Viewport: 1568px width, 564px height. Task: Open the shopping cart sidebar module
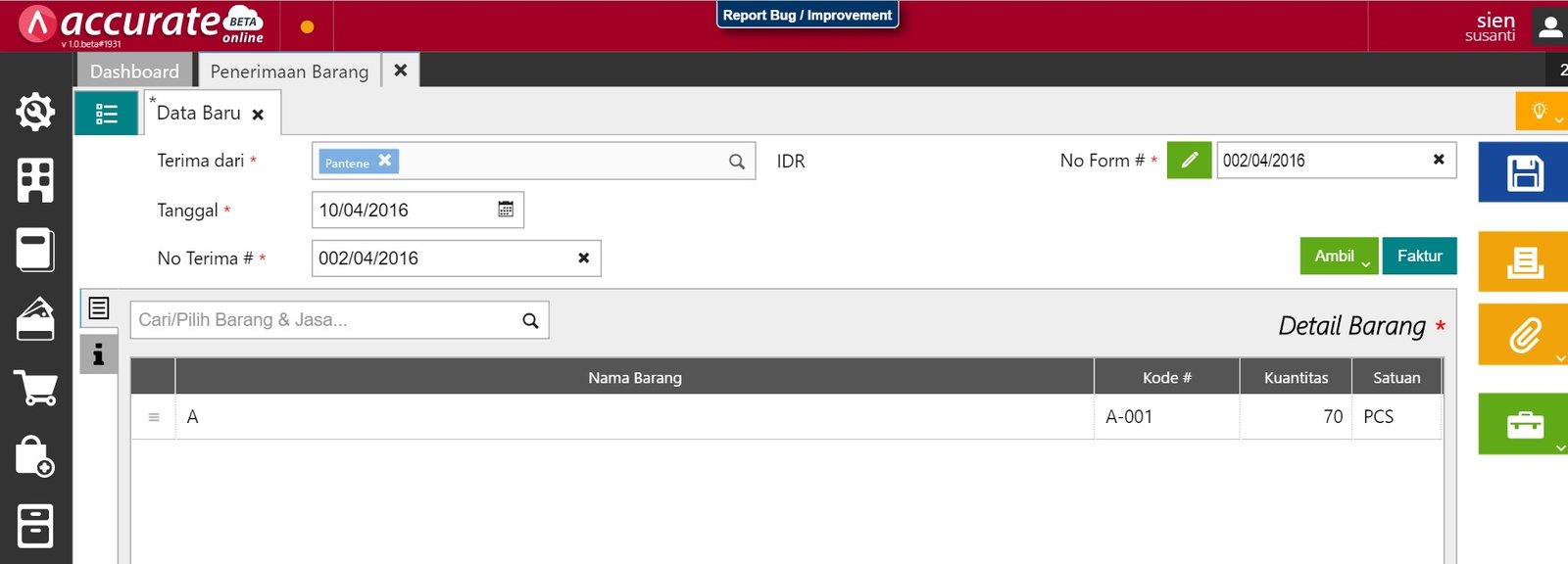[x=35, y=388]
